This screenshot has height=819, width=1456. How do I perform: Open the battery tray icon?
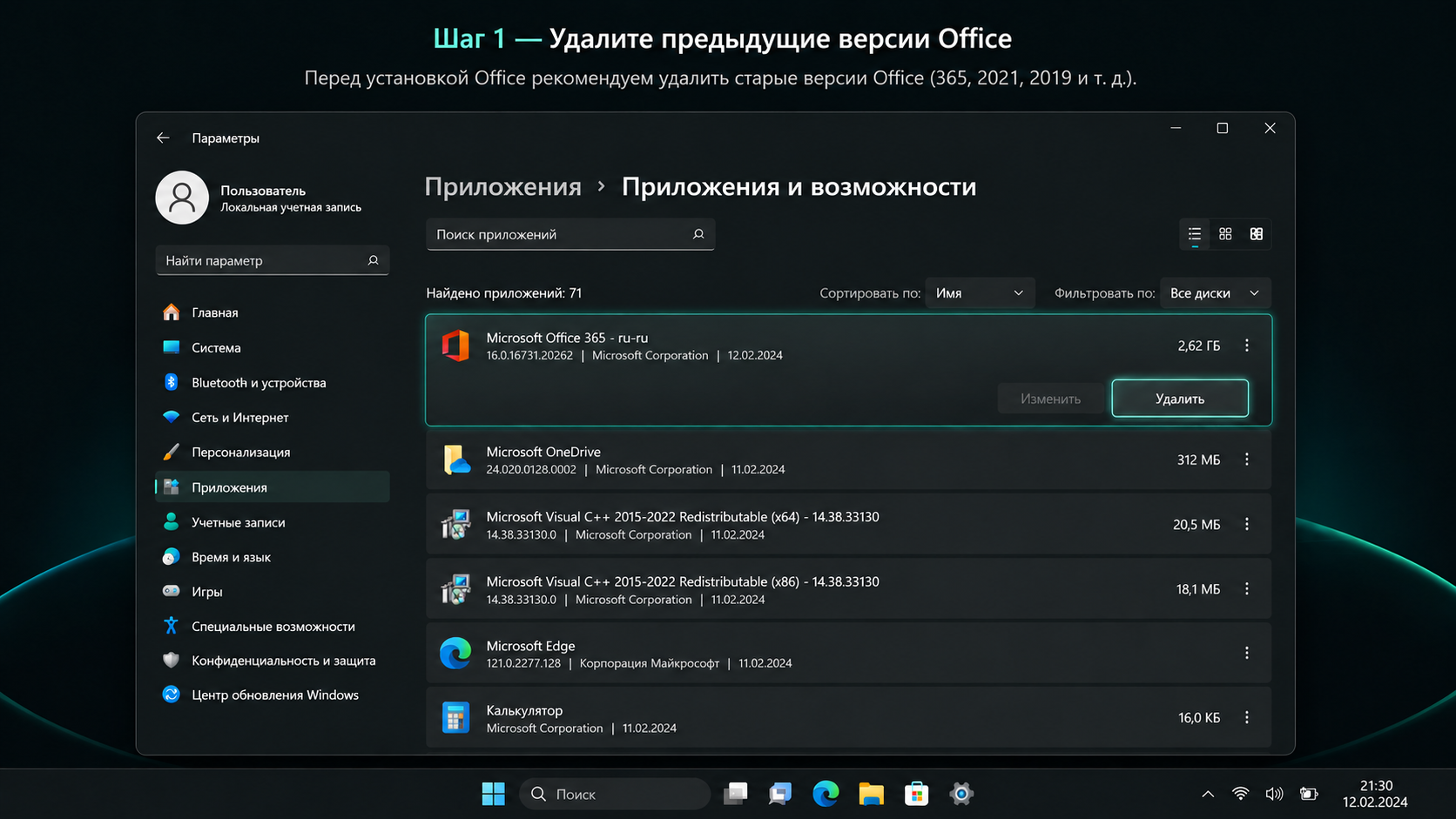click(1308, 794)
